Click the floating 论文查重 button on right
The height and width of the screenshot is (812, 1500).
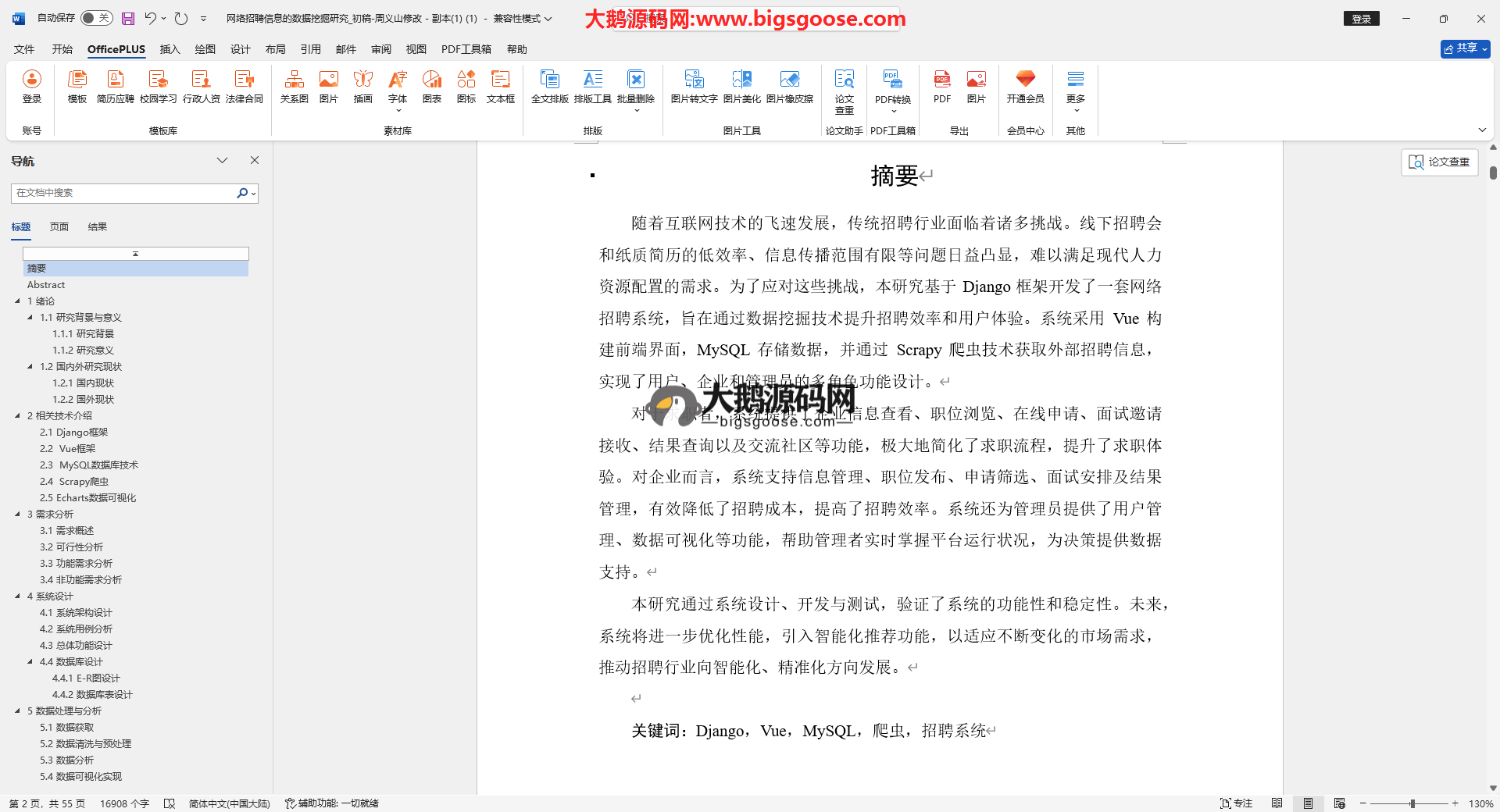(1439, 162)
